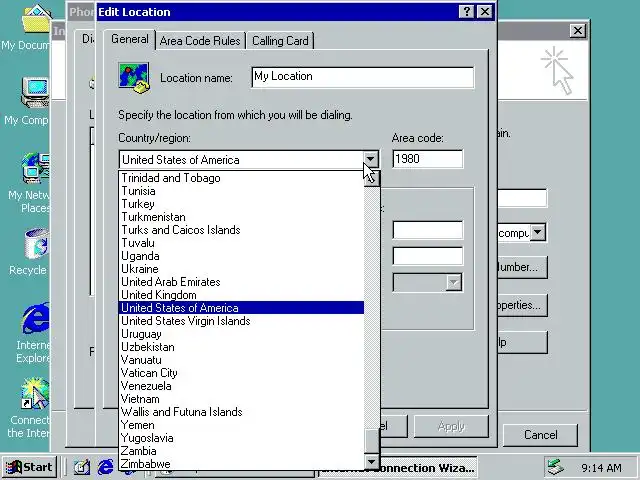Click the first empty dialing rules field
This screenshot has width=640, height=480.
[427, 230]
